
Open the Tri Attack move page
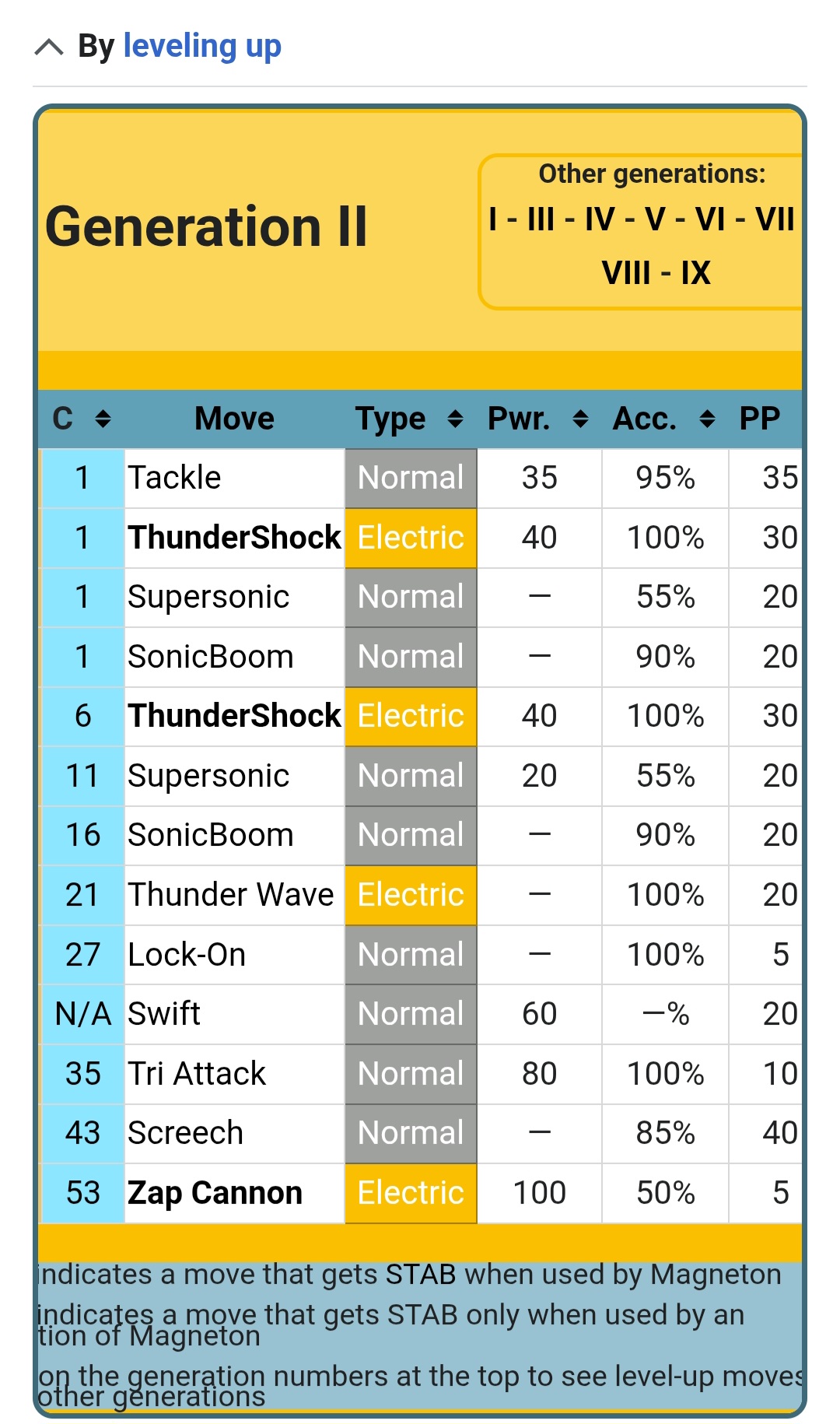point(196,1074)
